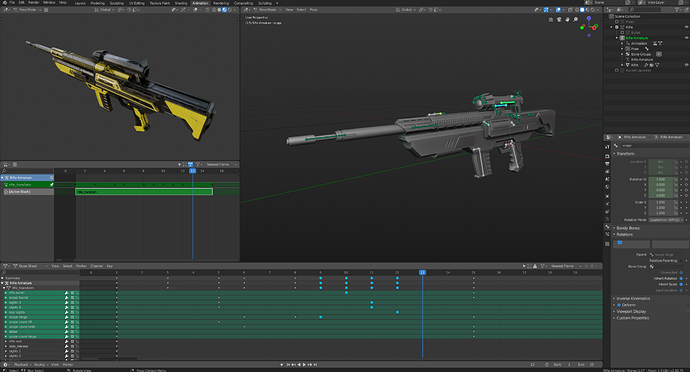Expand the Inverse Kinematics panel
The width and height of the screenshot is (690, 372).
632,298
